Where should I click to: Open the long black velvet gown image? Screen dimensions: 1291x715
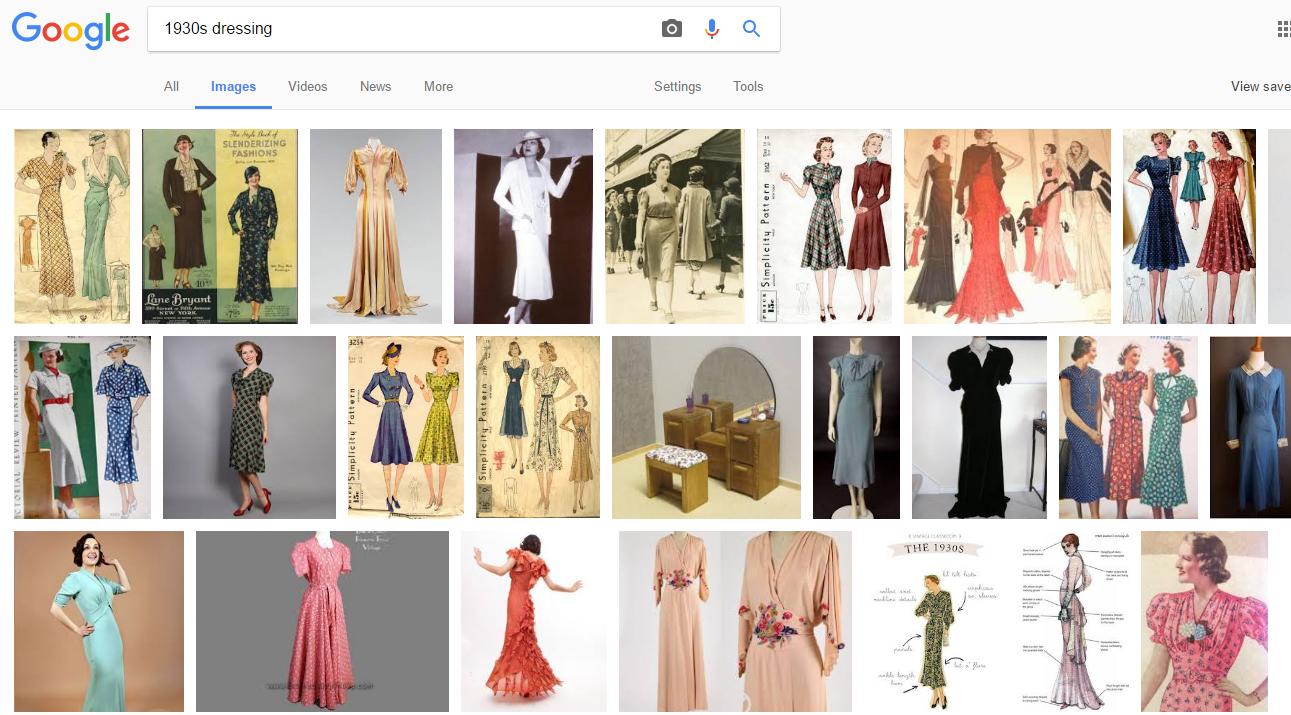(979, 427)
